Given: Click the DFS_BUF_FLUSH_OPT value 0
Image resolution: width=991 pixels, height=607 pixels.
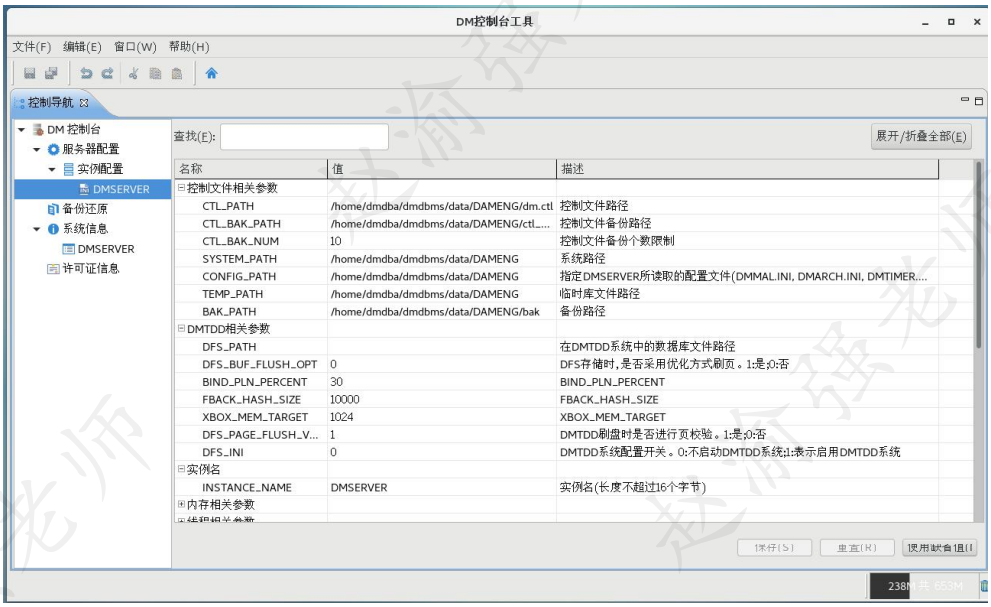Looking at the screenshot, I should tap(334, 364).
